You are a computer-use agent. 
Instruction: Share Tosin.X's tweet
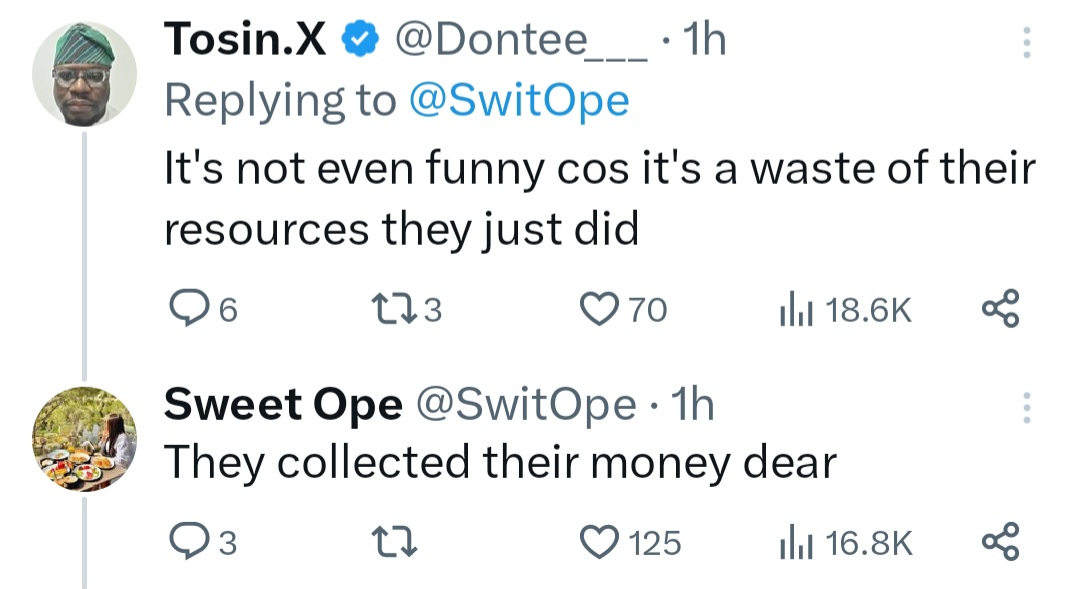click(1000, 309)
